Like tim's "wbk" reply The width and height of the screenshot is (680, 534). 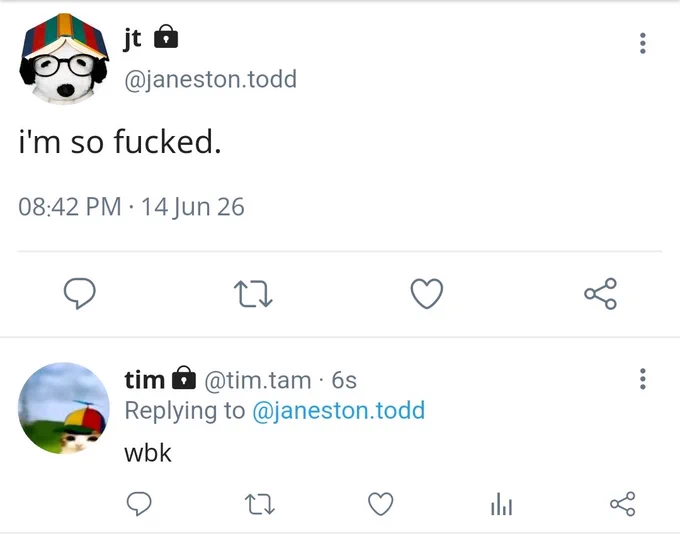click(x=380, y=504)
